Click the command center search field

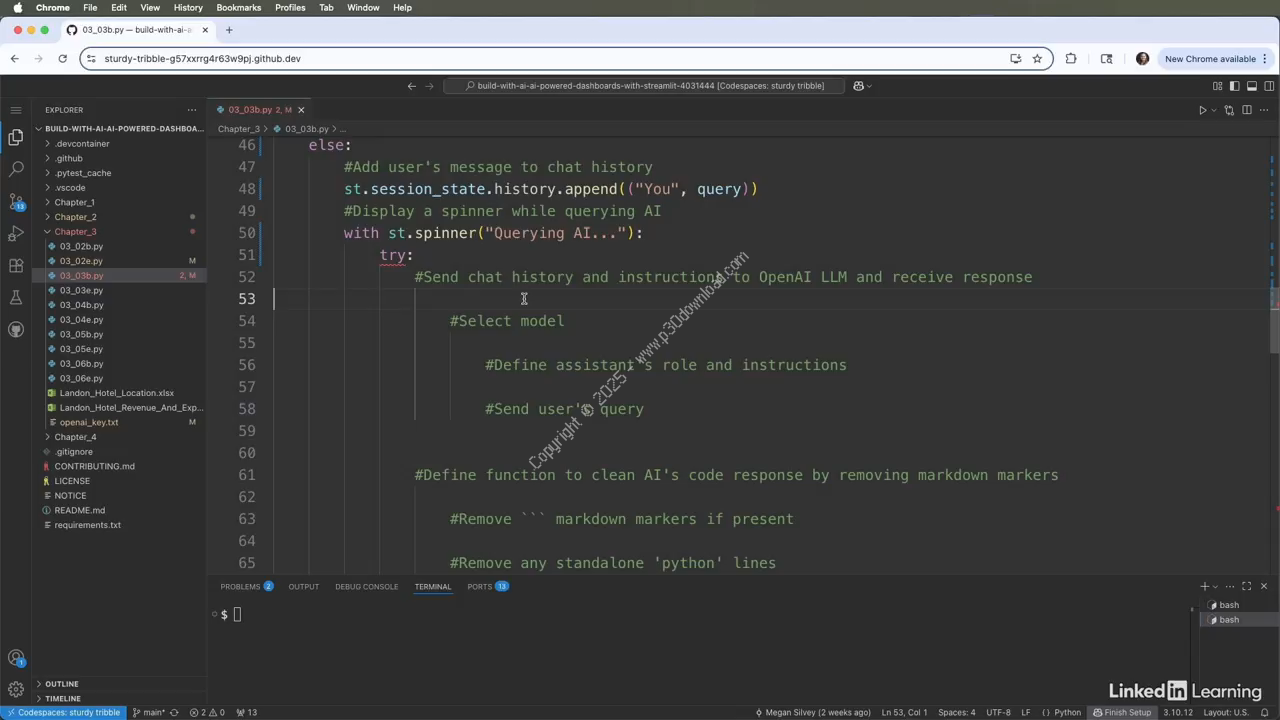click(x=645, y=86)
